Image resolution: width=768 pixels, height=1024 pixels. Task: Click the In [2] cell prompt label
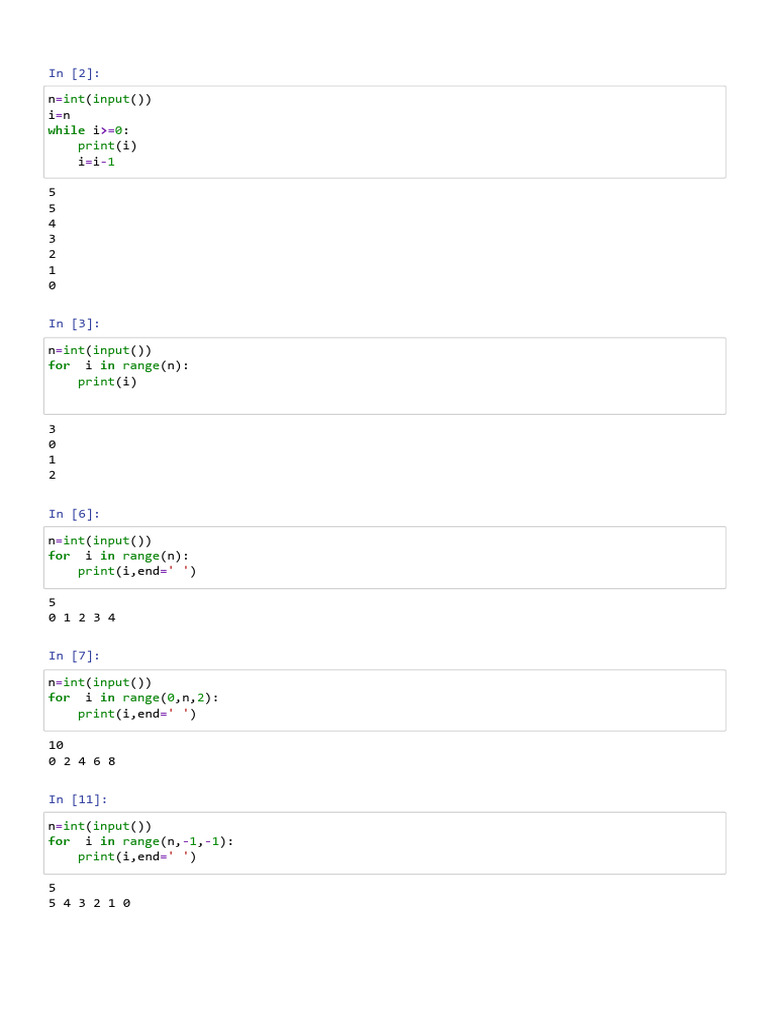click(74, 73)
